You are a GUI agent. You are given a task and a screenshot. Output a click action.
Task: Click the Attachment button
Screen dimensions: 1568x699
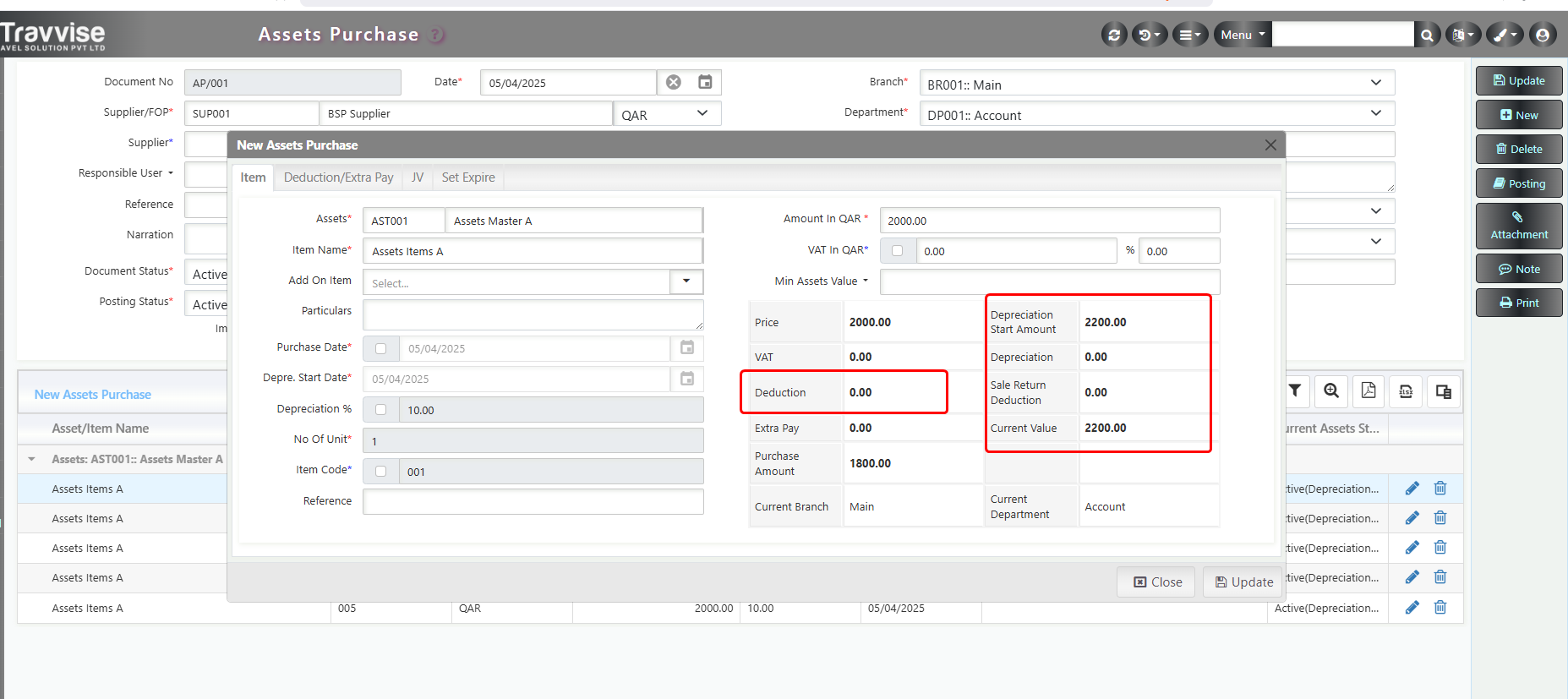(1519, 226)
